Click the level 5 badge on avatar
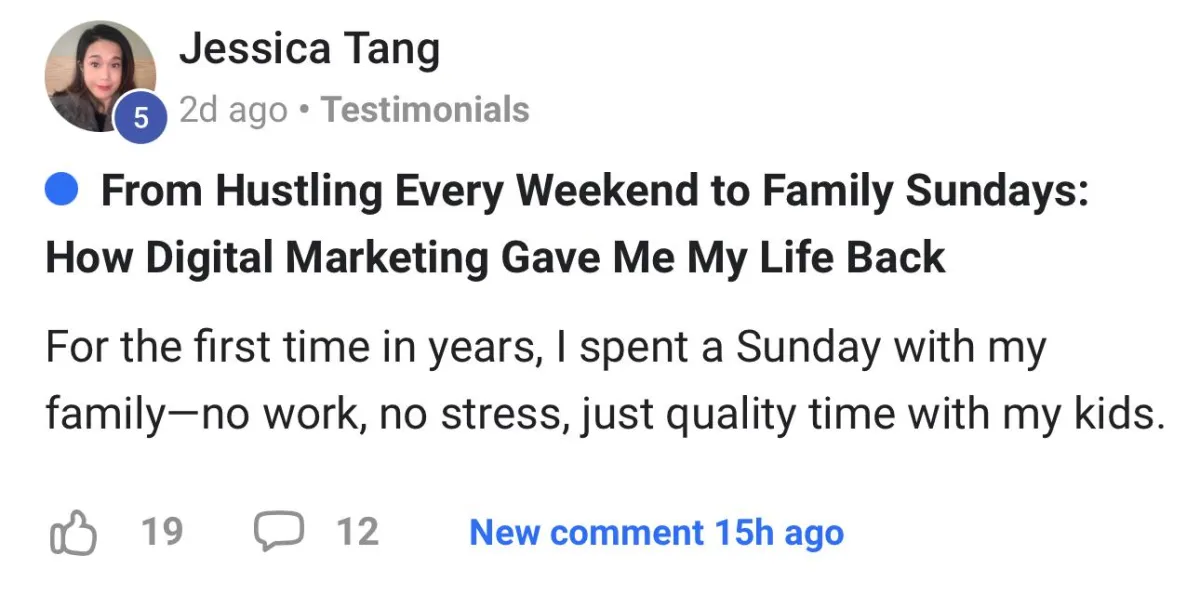Image resolution: width=1200 pixels, height=608 pixels. coord(141,118)
